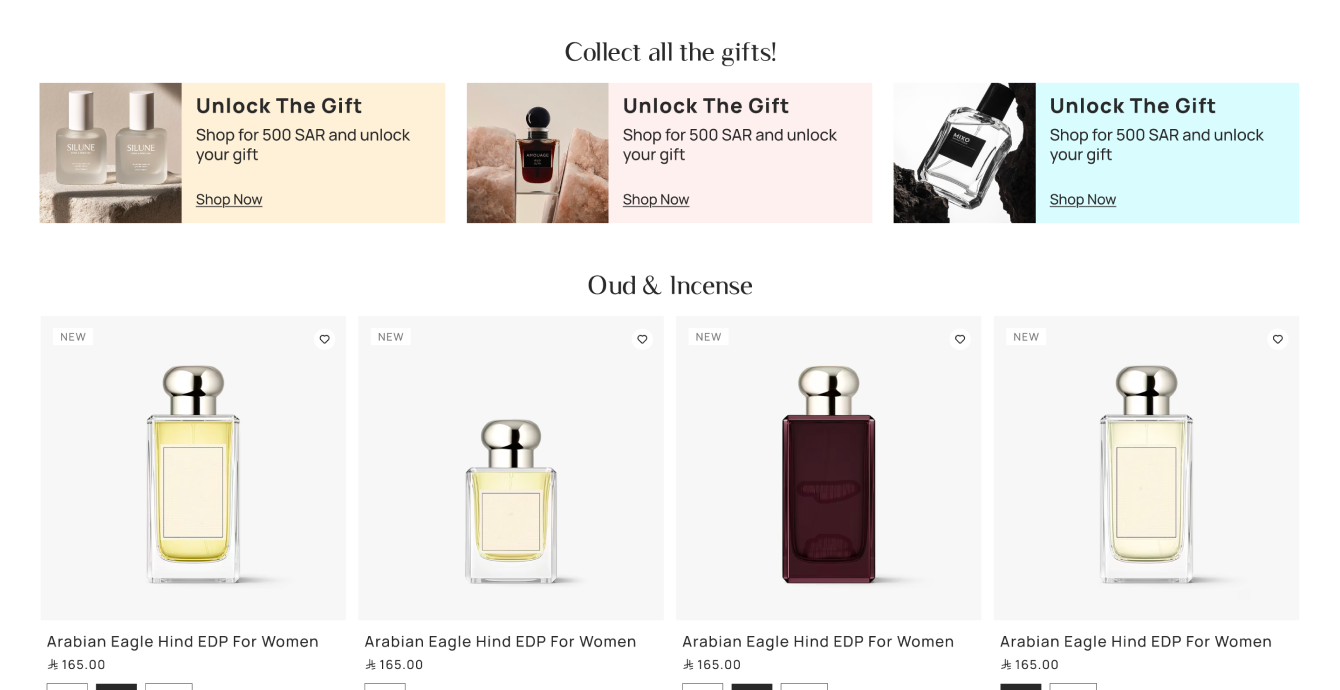Open the fourth Arabian Eagle Hind EDP title
Viewport: 1340px width, 690px height.
tap(1136, 642)
